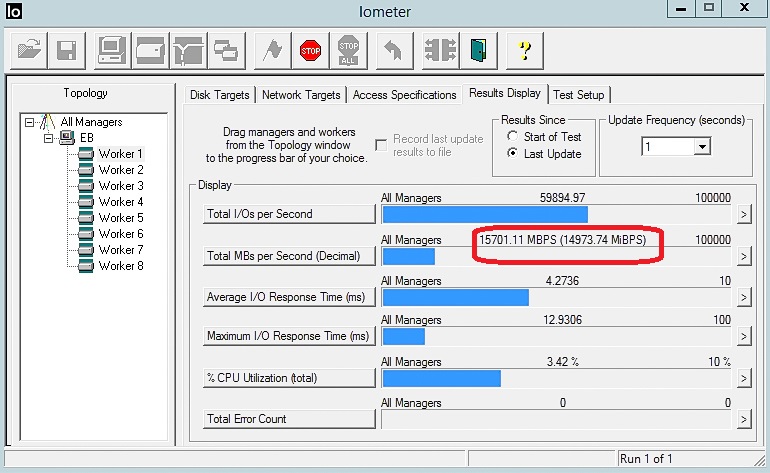Select Worker 5 in the Topology tree

pyautogui.click(x=120, y=218)
